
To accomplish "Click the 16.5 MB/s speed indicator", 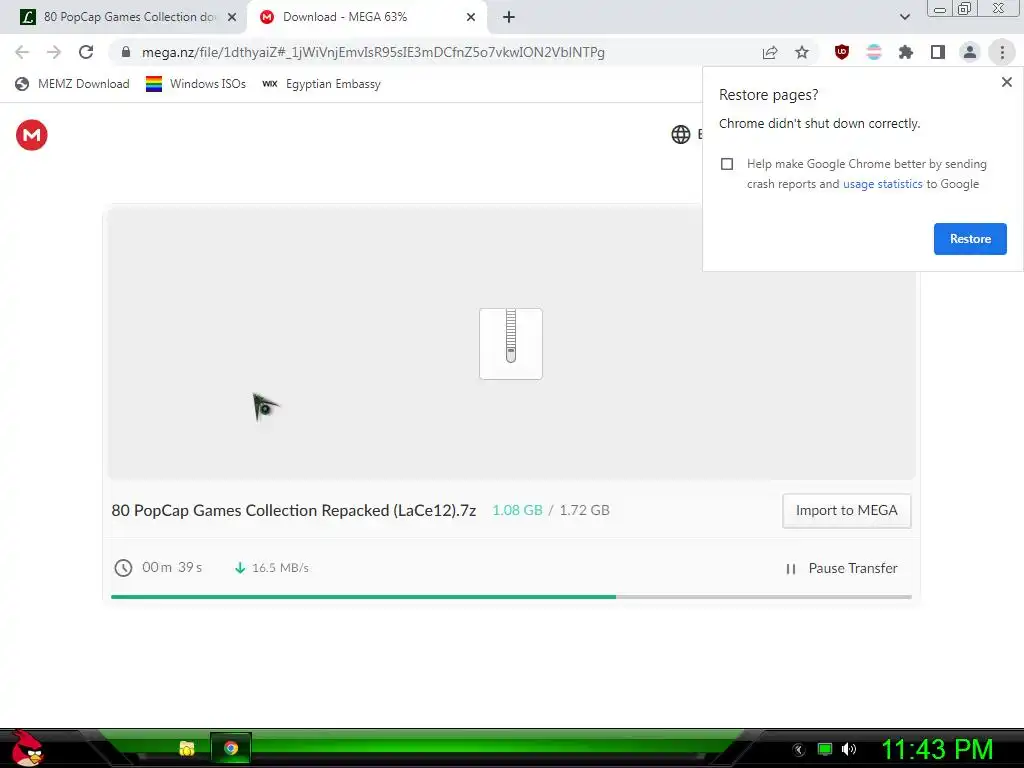I will pyautogui.click(x=280, y=568).
